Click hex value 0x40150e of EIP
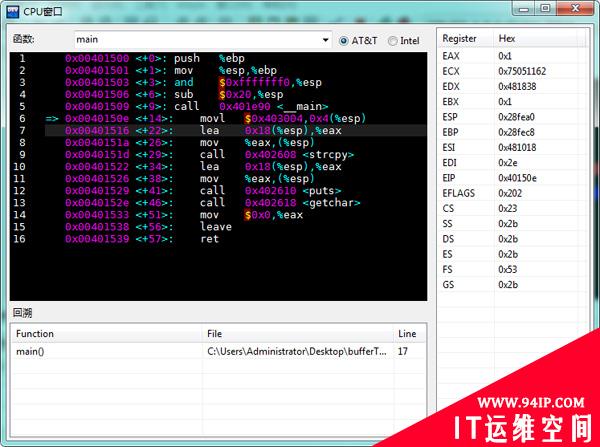This screenshot has height=447, width=600. 517,178
